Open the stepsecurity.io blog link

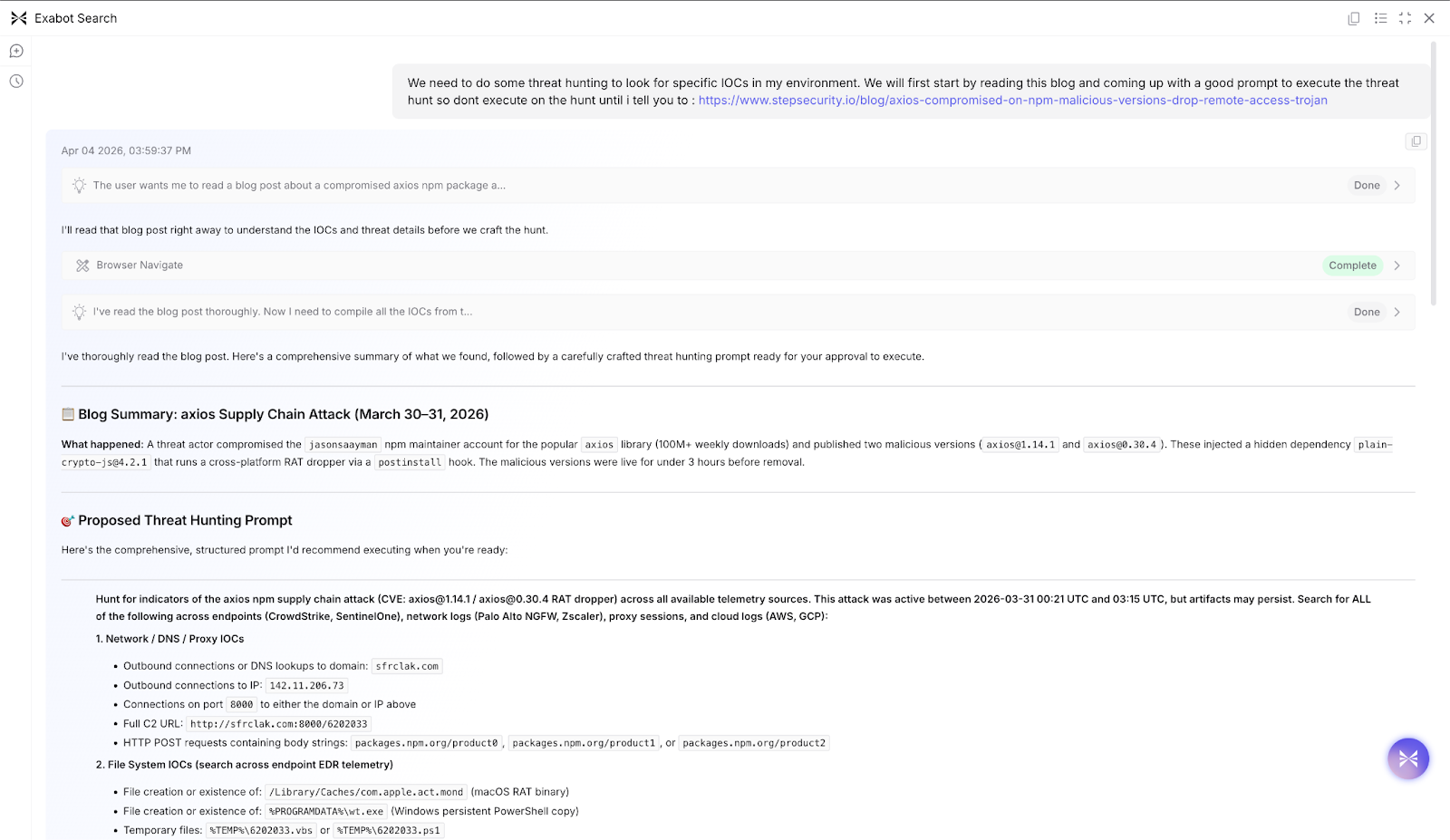(1012, 101)
